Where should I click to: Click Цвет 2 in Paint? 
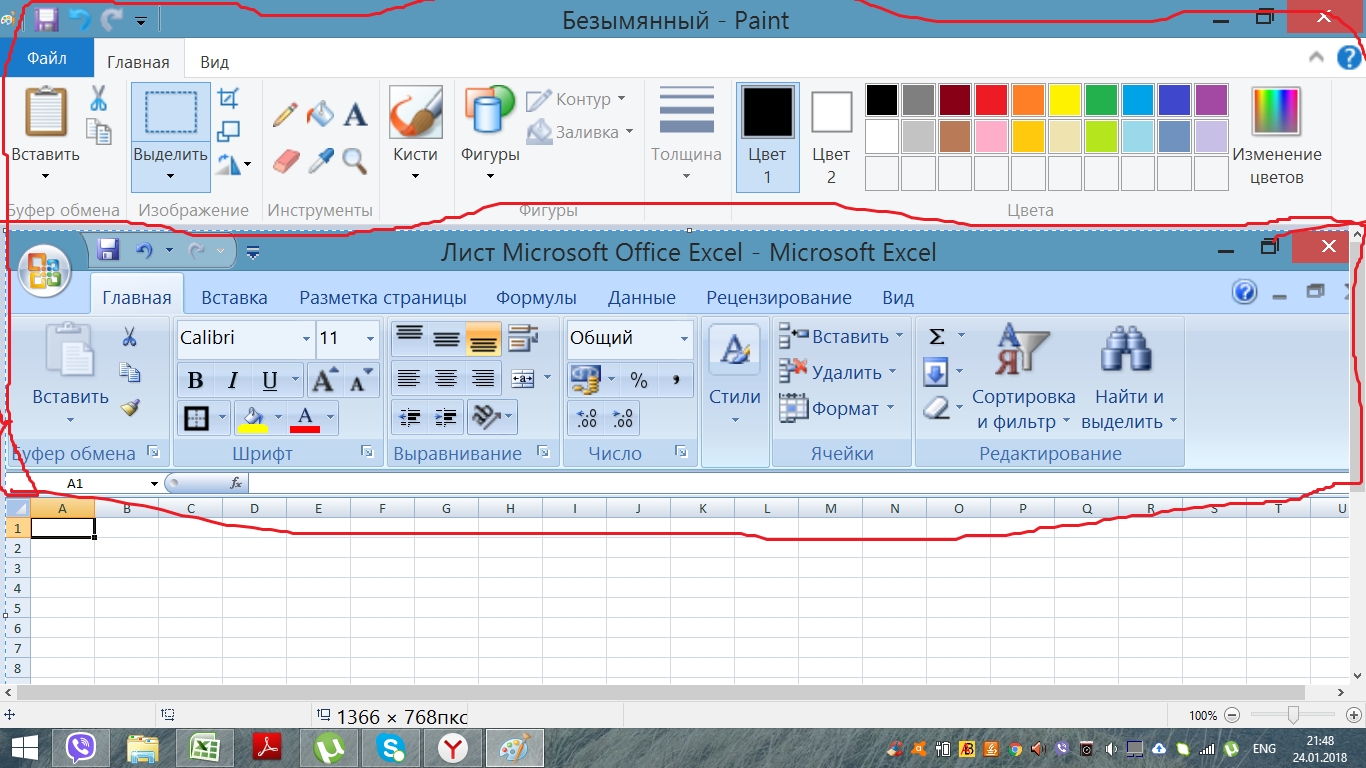tap(831, 137)
